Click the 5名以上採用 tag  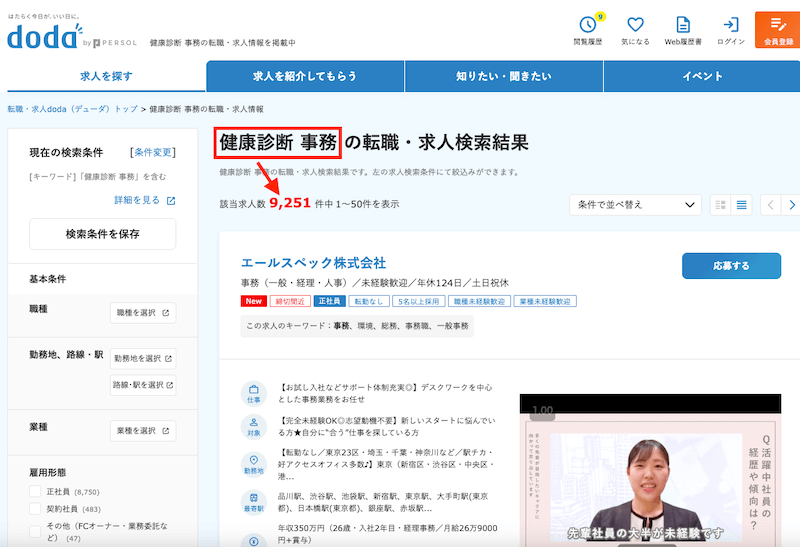[x=419, y=301]
